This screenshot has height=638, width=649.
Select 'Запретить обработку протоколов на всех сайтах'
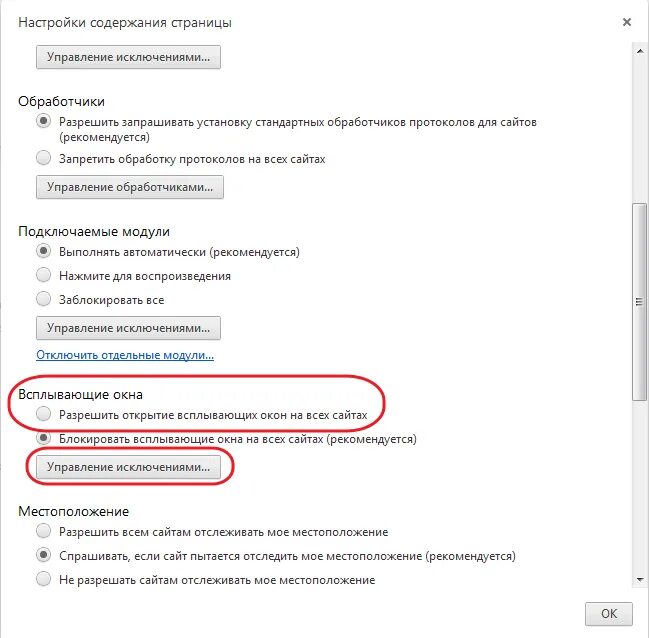(43, 158)
